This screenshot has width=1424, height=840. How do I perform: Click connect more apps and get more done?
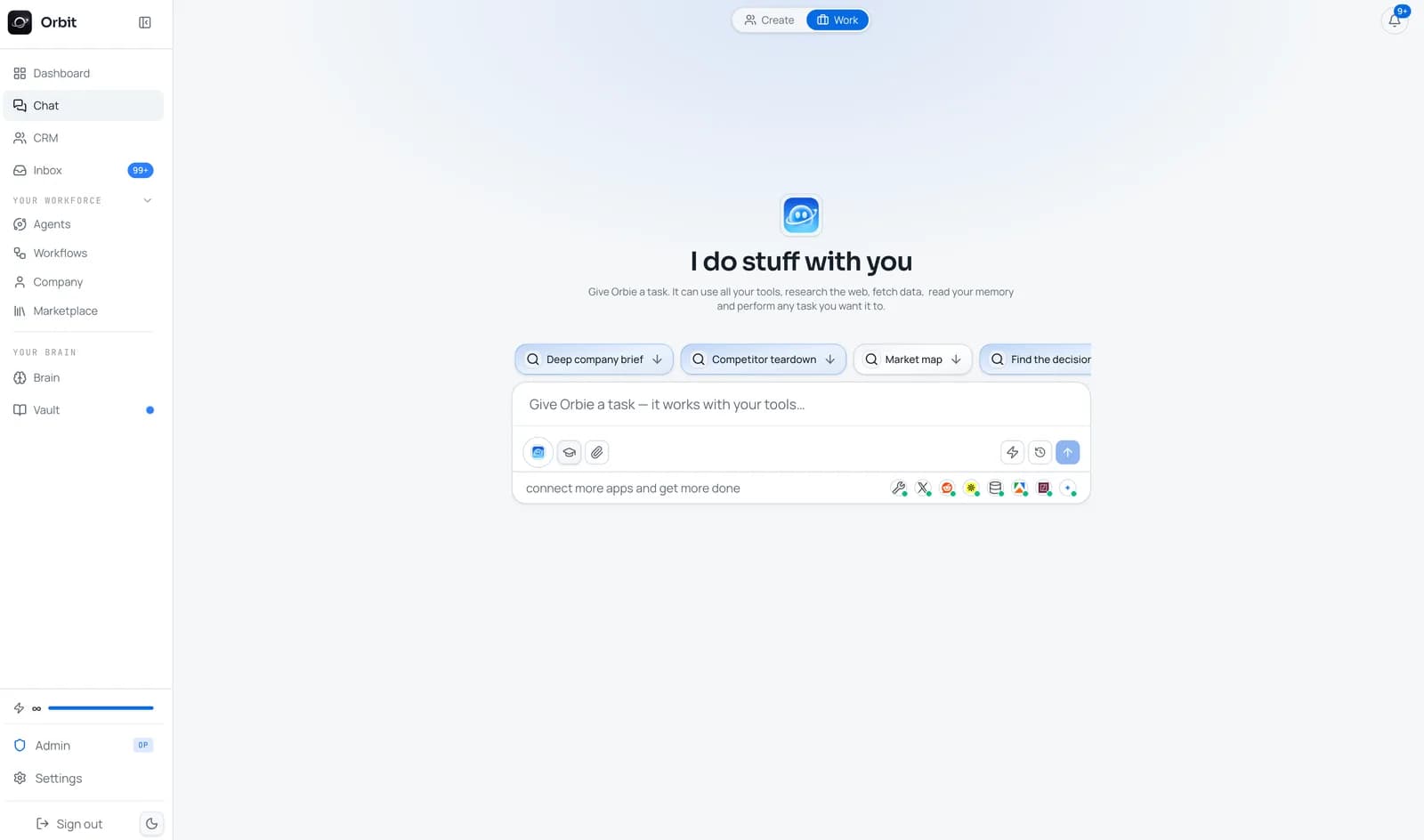(x=633, y=488)
